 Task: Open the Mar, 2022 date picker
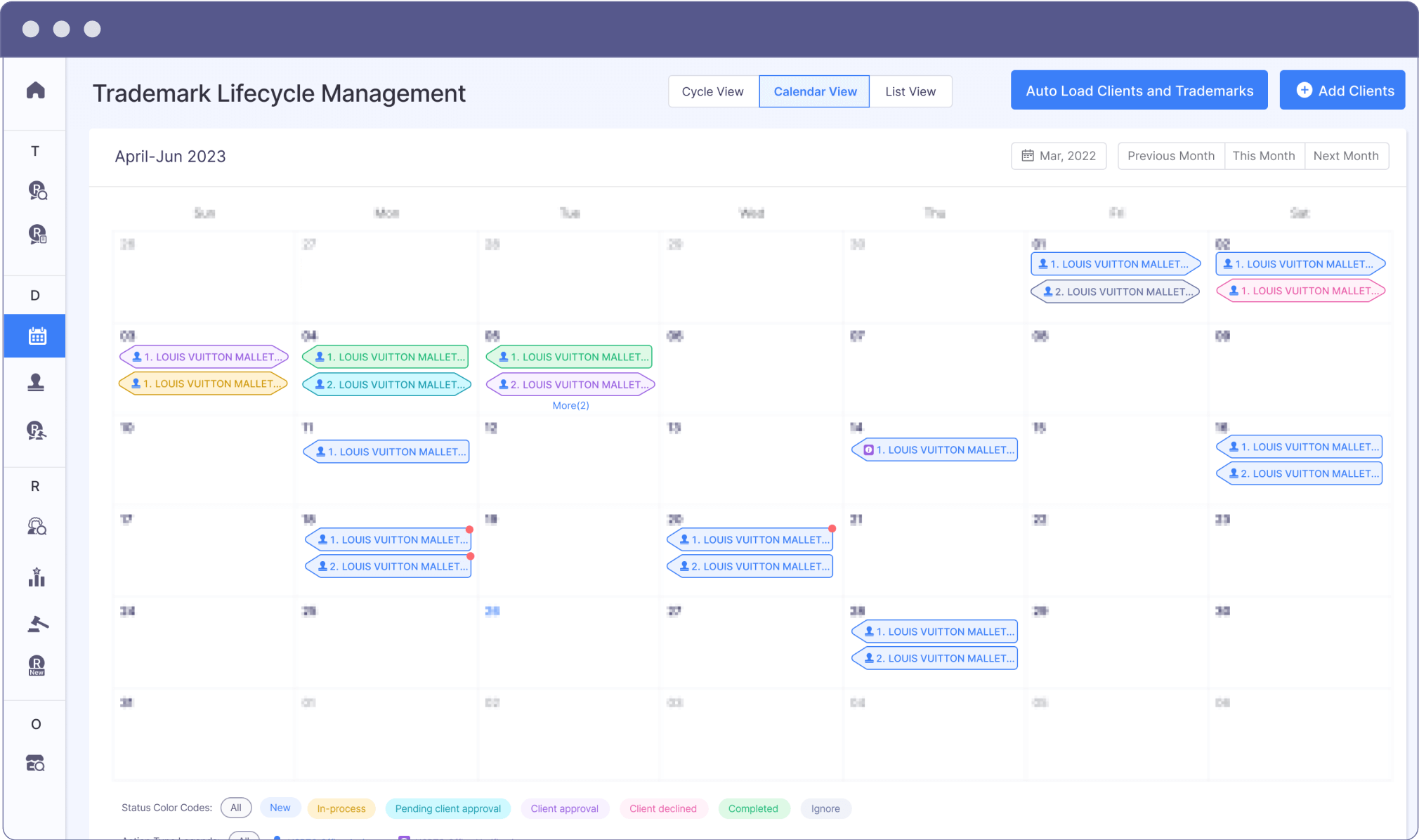pos(1059,156)
